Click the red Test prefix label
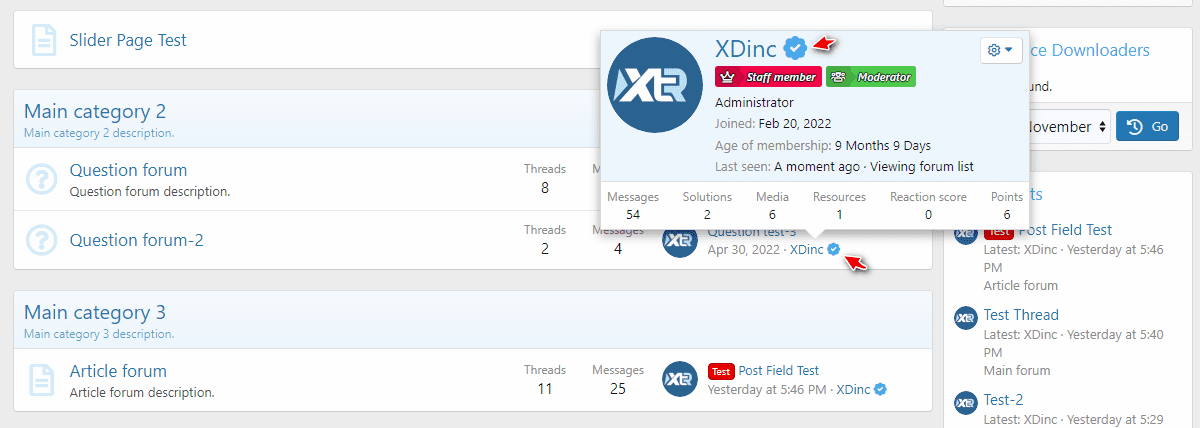The height and width of the screenshot is (428, 1200). 721,370
